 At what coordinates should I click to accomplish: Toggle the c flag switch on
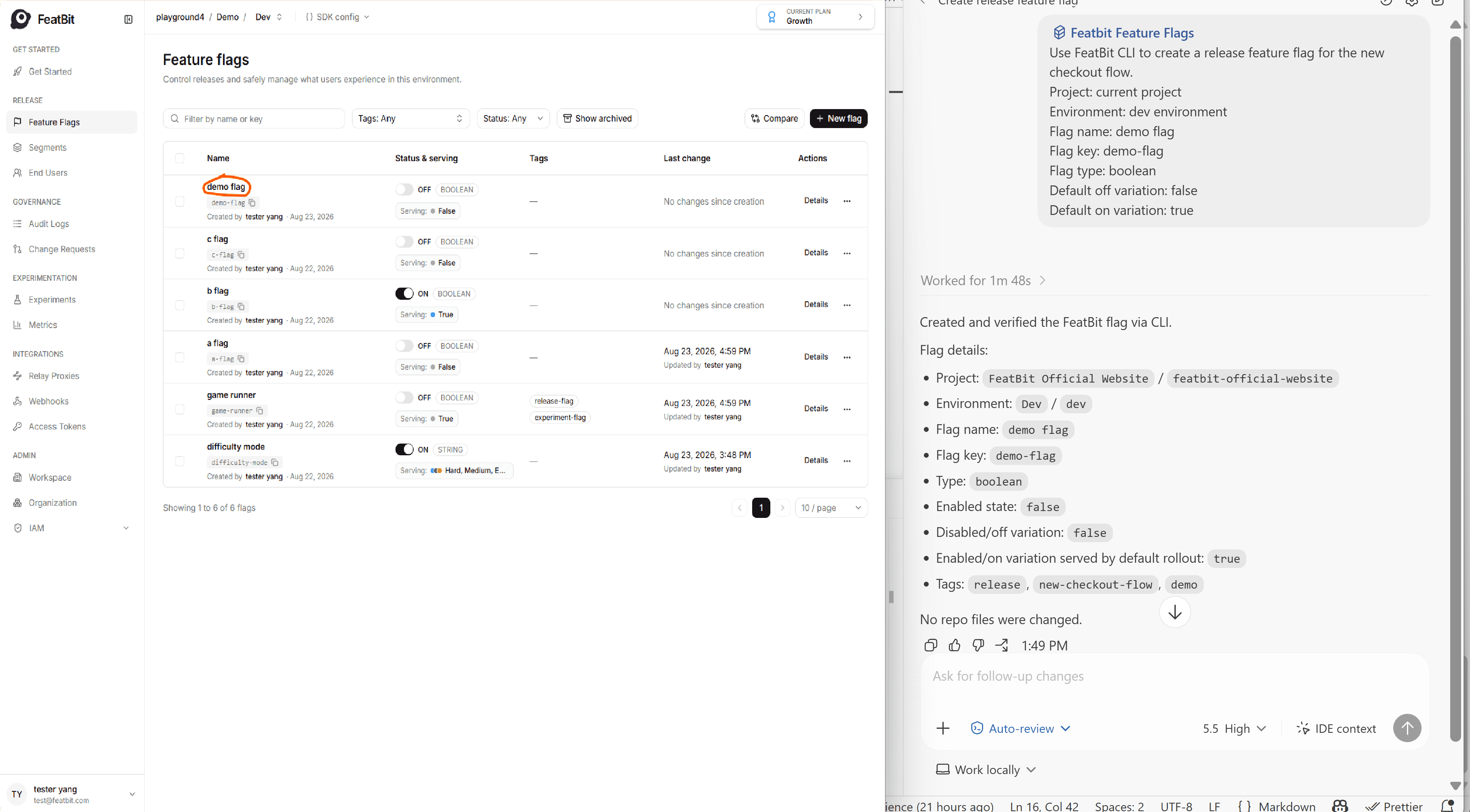coord(404,241)
